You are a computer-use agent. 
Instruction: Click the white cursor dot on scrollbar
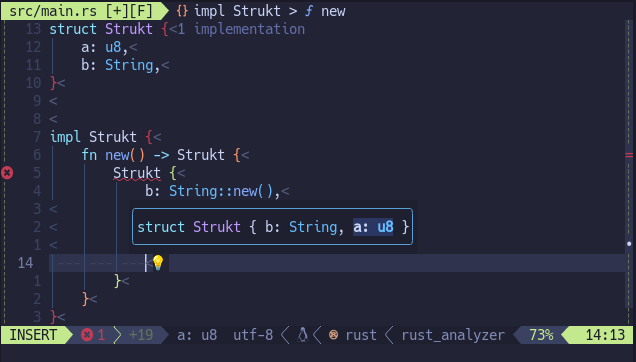[629, 243]
